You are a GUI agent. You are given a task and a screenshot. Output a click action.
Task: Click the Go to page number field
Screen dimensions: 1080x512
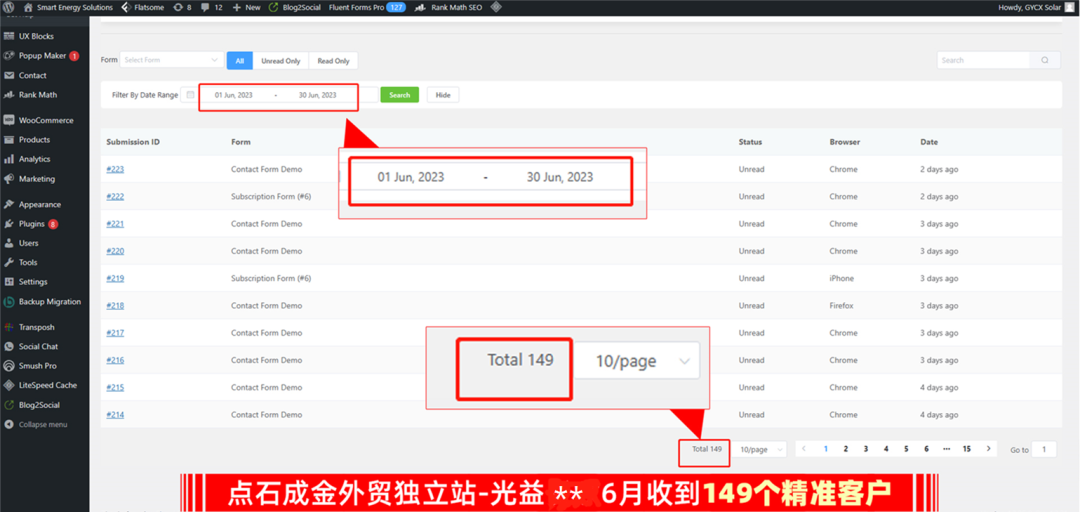tap(1044, 449)
